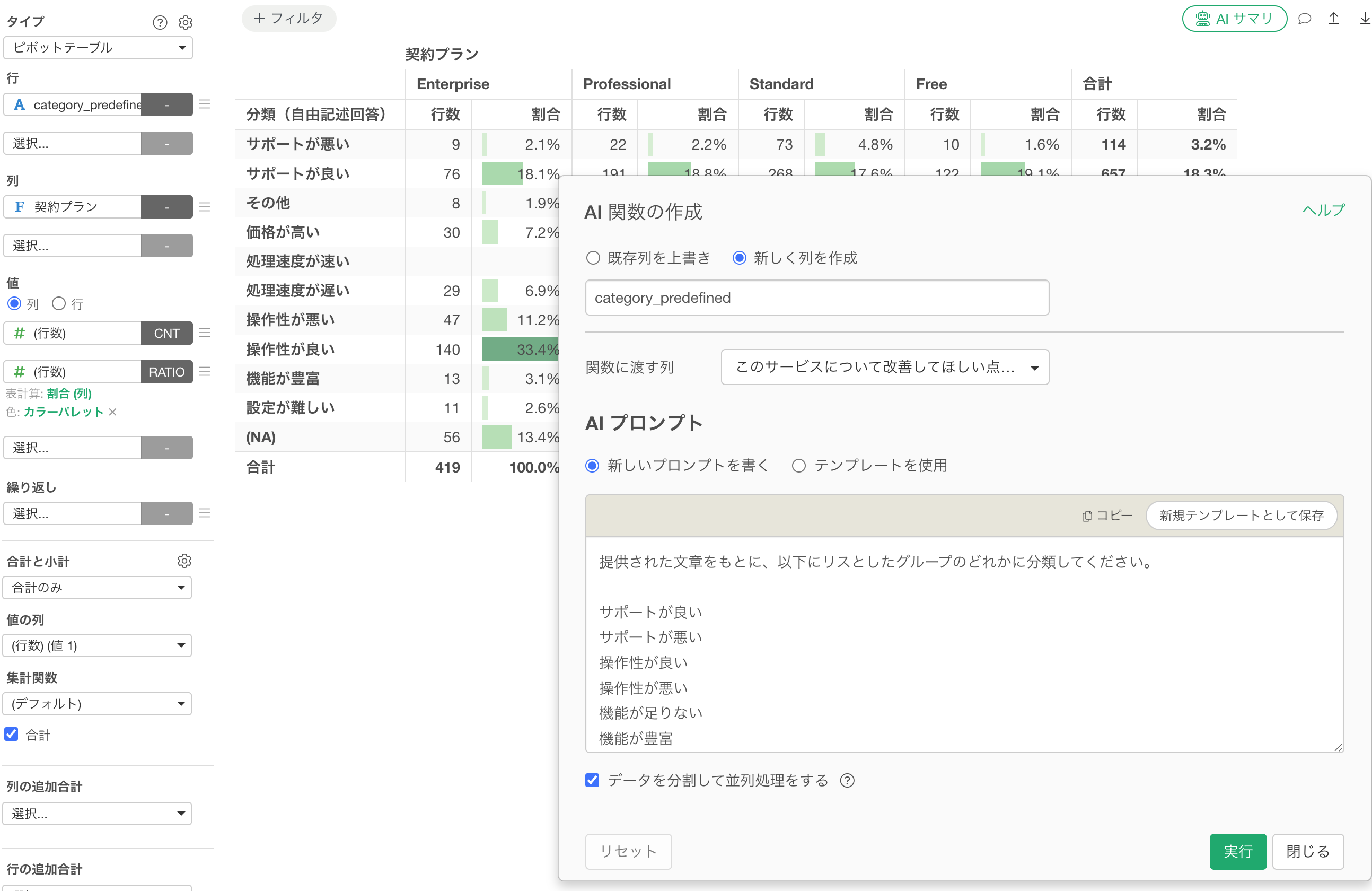This screenshot has height=891, width=1372.
Task: Open (デフォルト) 集計関数 dropdown
Action: 98,704
